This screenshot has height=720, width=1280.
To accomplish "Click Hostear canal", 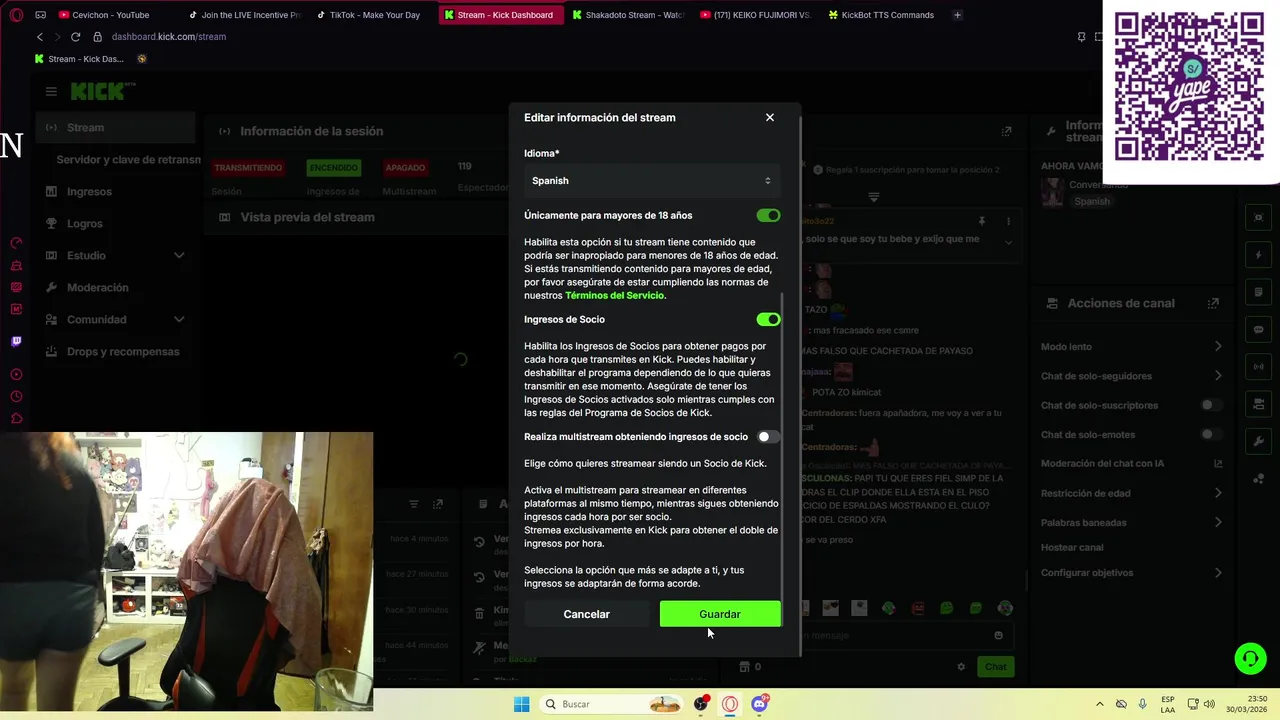I will point(1072,548).
